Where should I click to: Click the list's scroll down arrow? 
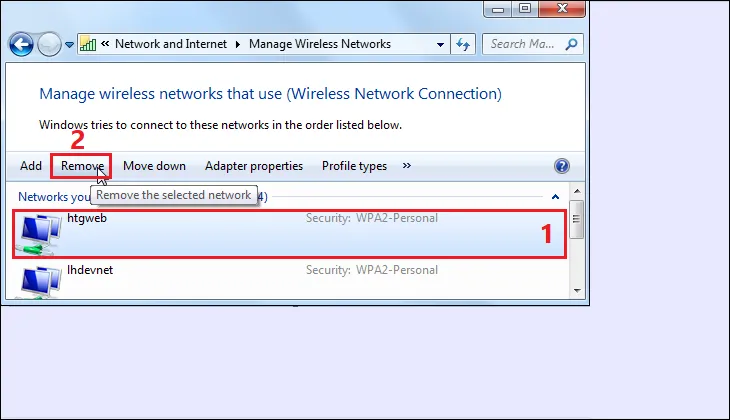pyautogui.click(x=577, y=290)
